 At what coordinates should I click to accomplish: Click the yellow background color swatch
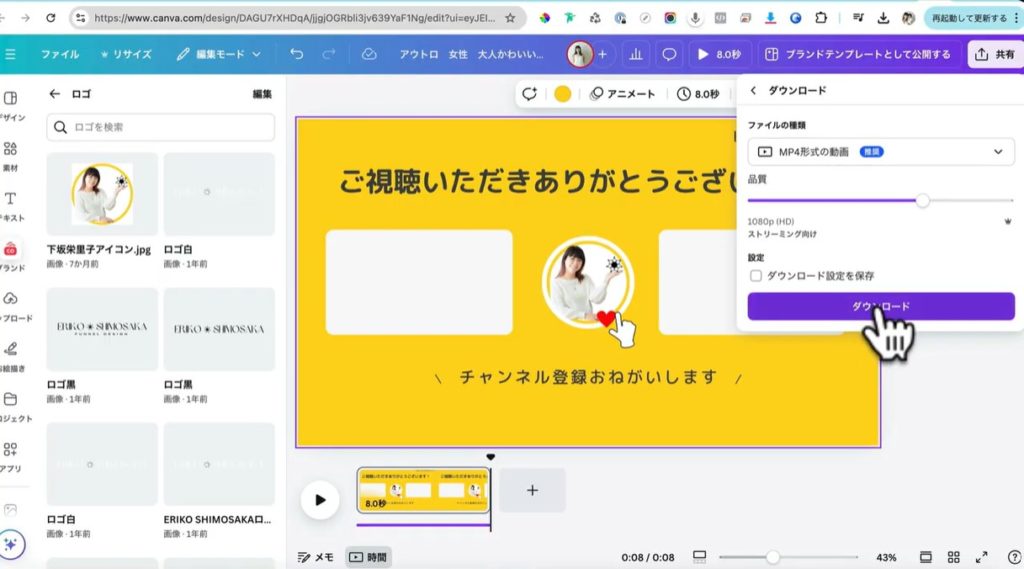pos(563,94)
